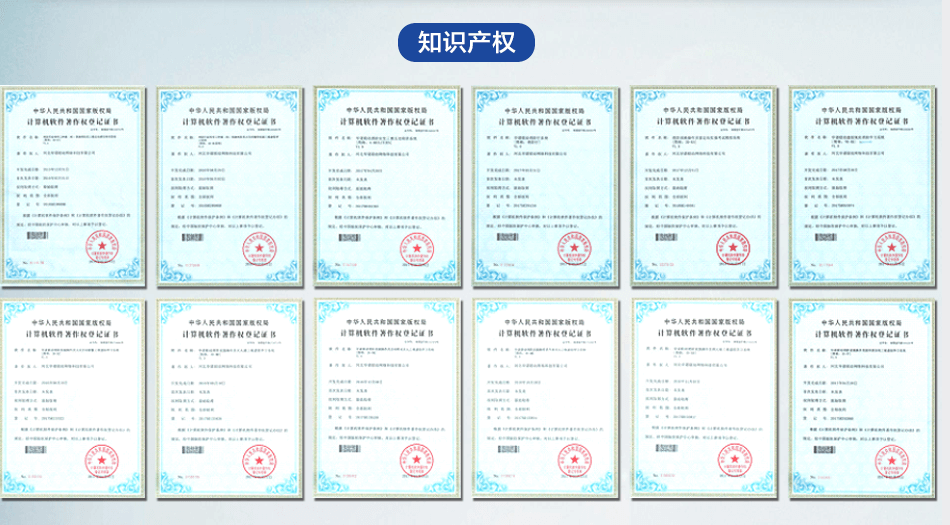Image resolution: width=950 pixels, height=525 pixels.
Task: View fifth certificate in bottom row
Action: (704, 400)
